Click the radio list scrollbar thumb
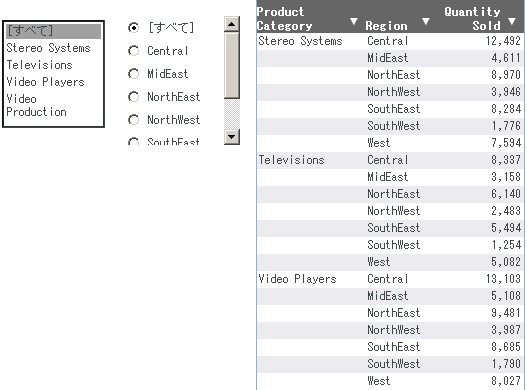Screen dimensions: 527x390 pos(232,65)
